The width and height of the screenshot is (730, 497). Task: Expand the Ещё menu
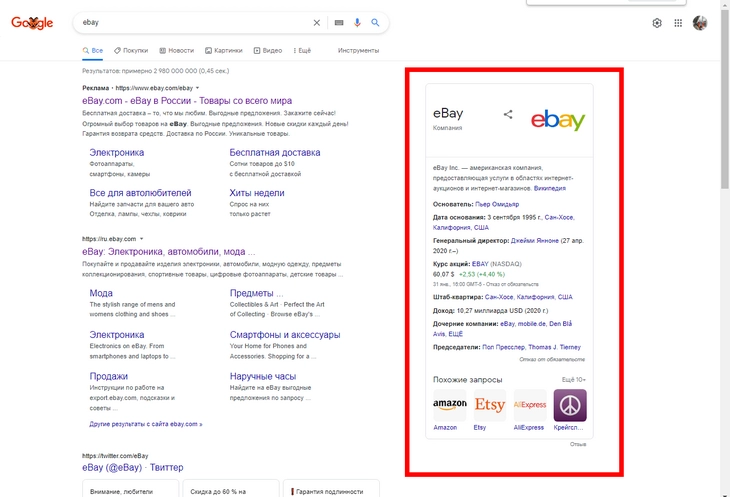pos(302,50)
